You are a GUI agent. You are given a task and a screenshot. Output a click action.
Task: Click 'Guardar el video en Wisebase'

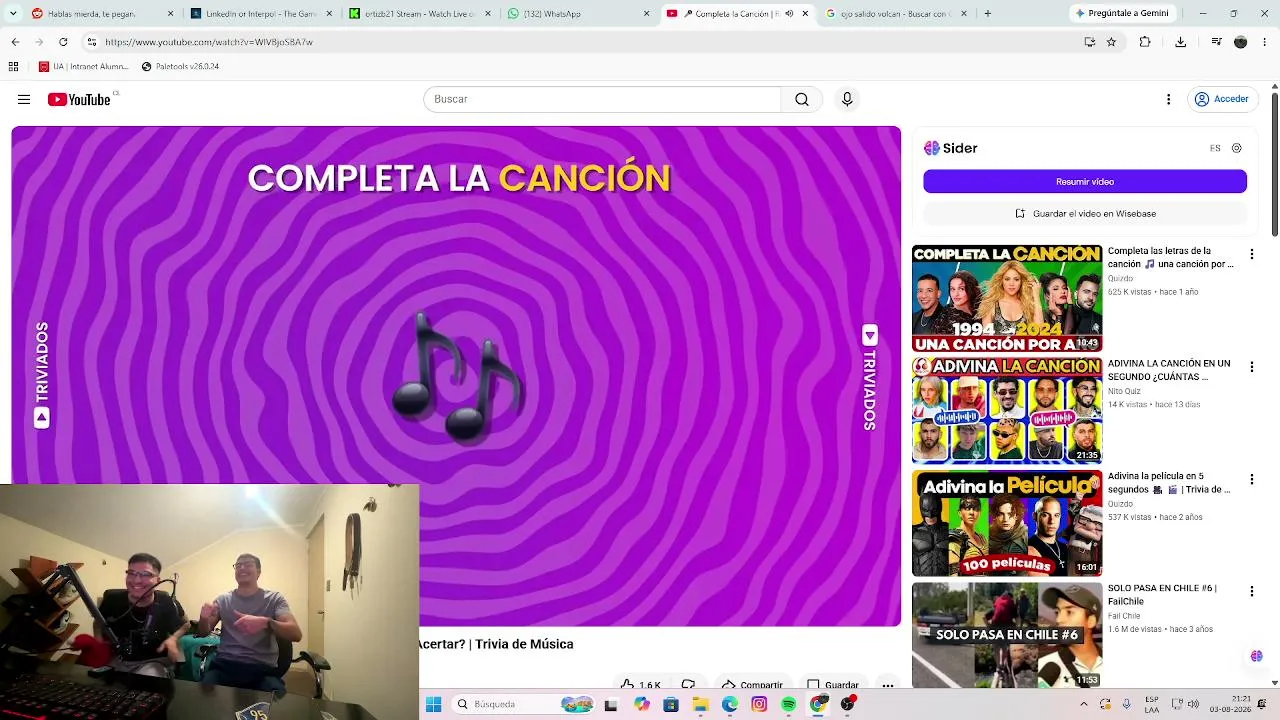(1085, 213)
